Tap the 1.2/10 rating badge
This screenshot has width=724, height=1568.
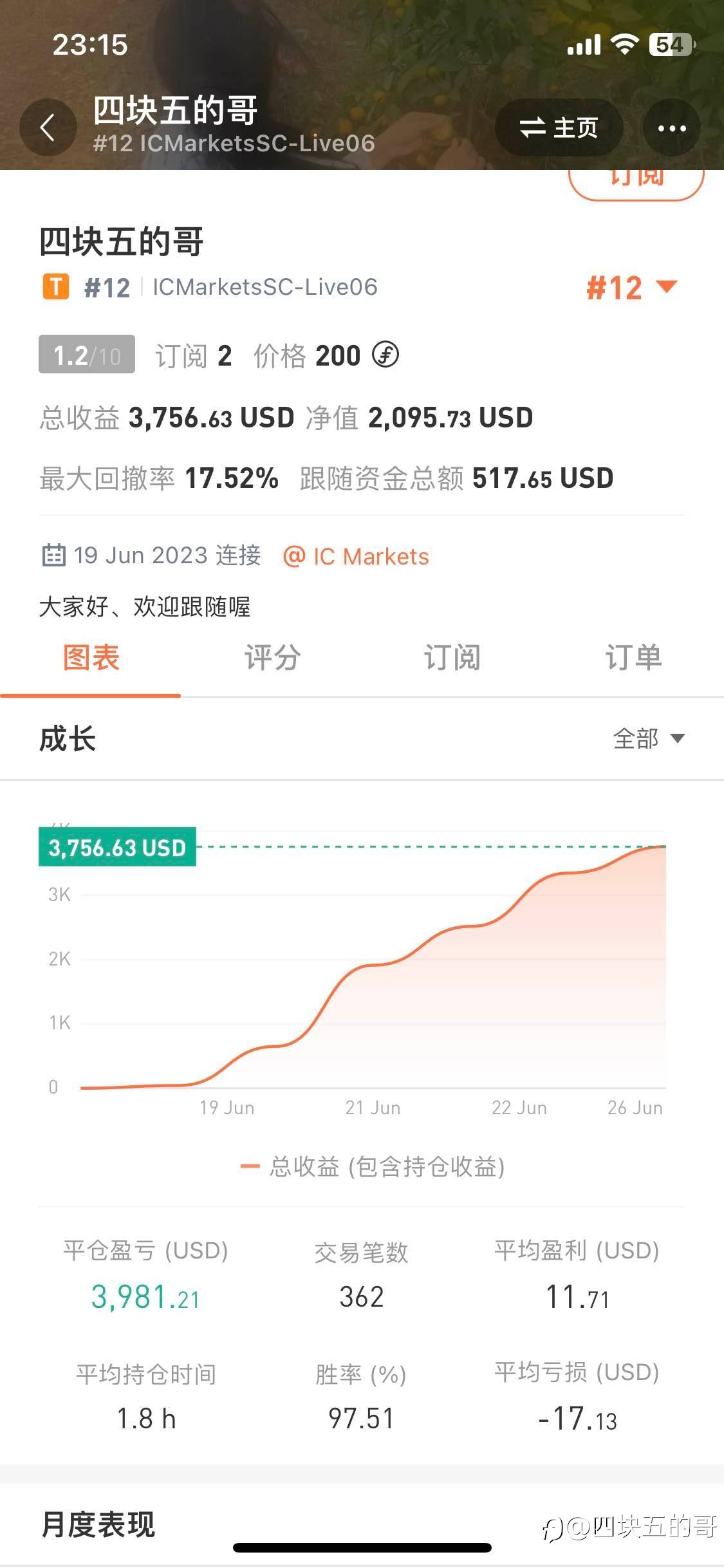point(87,355)
